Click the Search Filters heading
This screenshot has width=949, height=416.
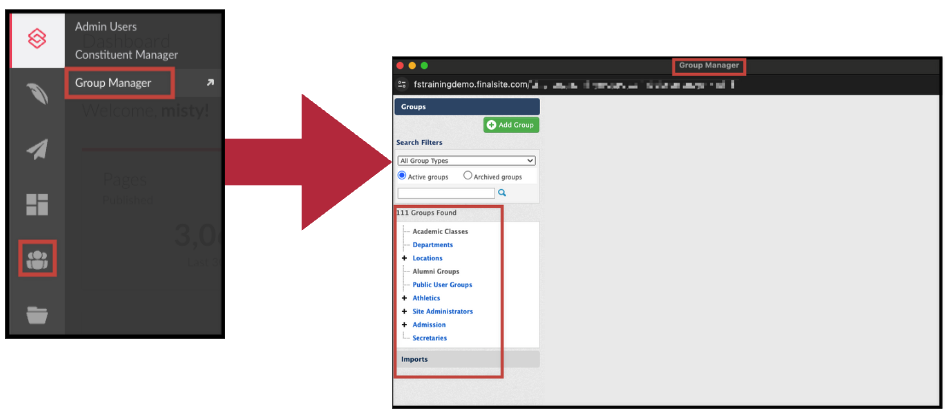[419, 142]
